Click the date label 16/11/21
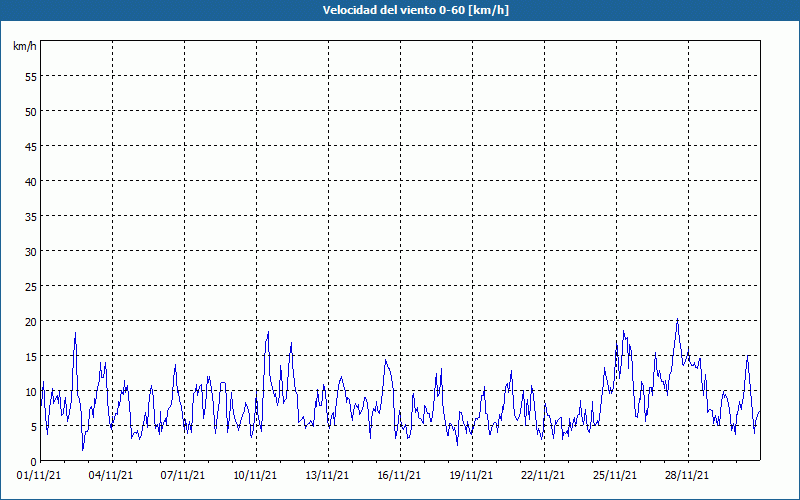The image size is (800, 500). click(x=399, y=475)
